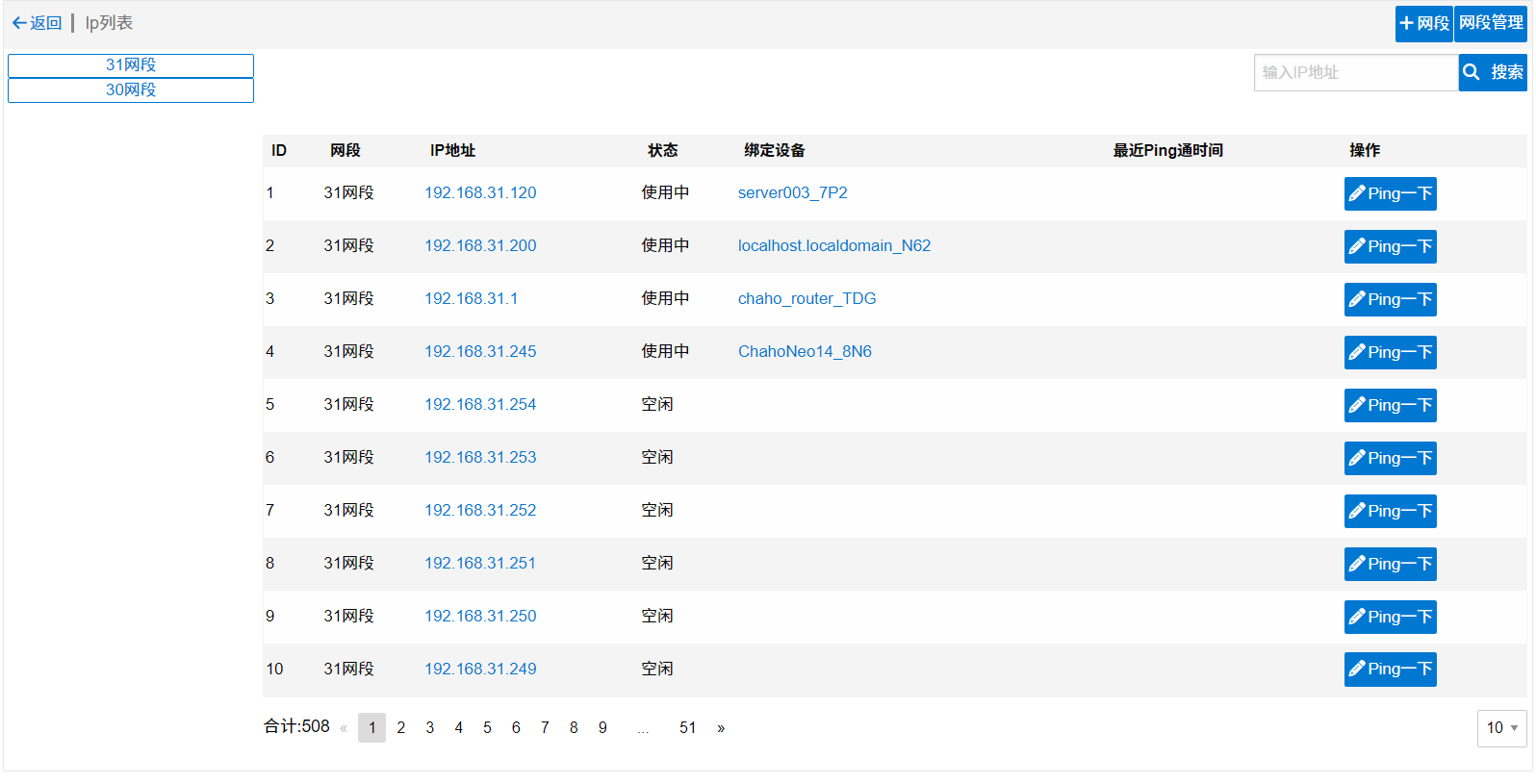Ping the 192.168.31.200 row
The height and width of the screenshot is (784, 1536).
[1390, 246]
